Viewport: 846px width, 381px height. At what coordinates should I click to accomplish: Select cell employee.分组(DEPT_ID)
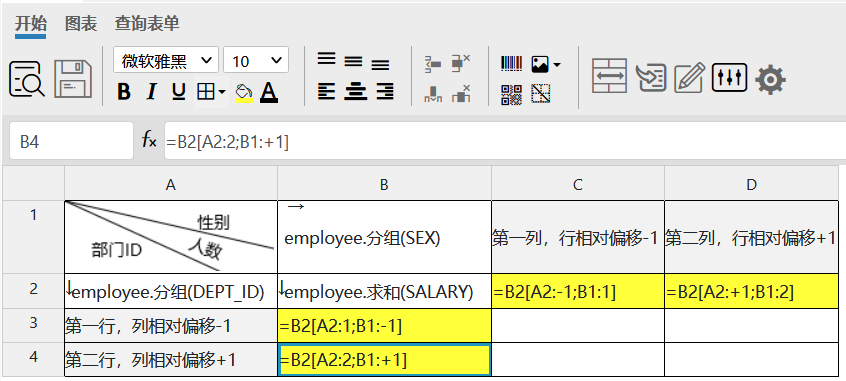[171, 291]
